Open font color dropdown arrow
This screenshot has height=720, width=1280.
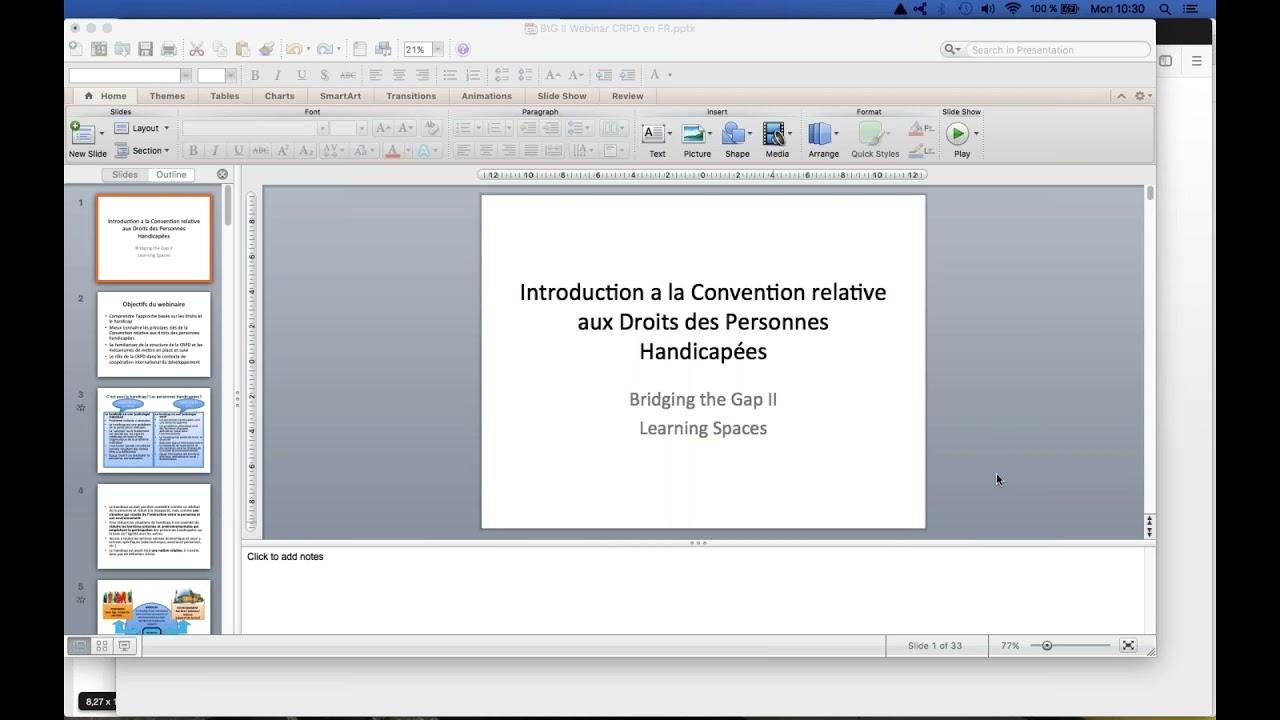[x=408, y=151]
